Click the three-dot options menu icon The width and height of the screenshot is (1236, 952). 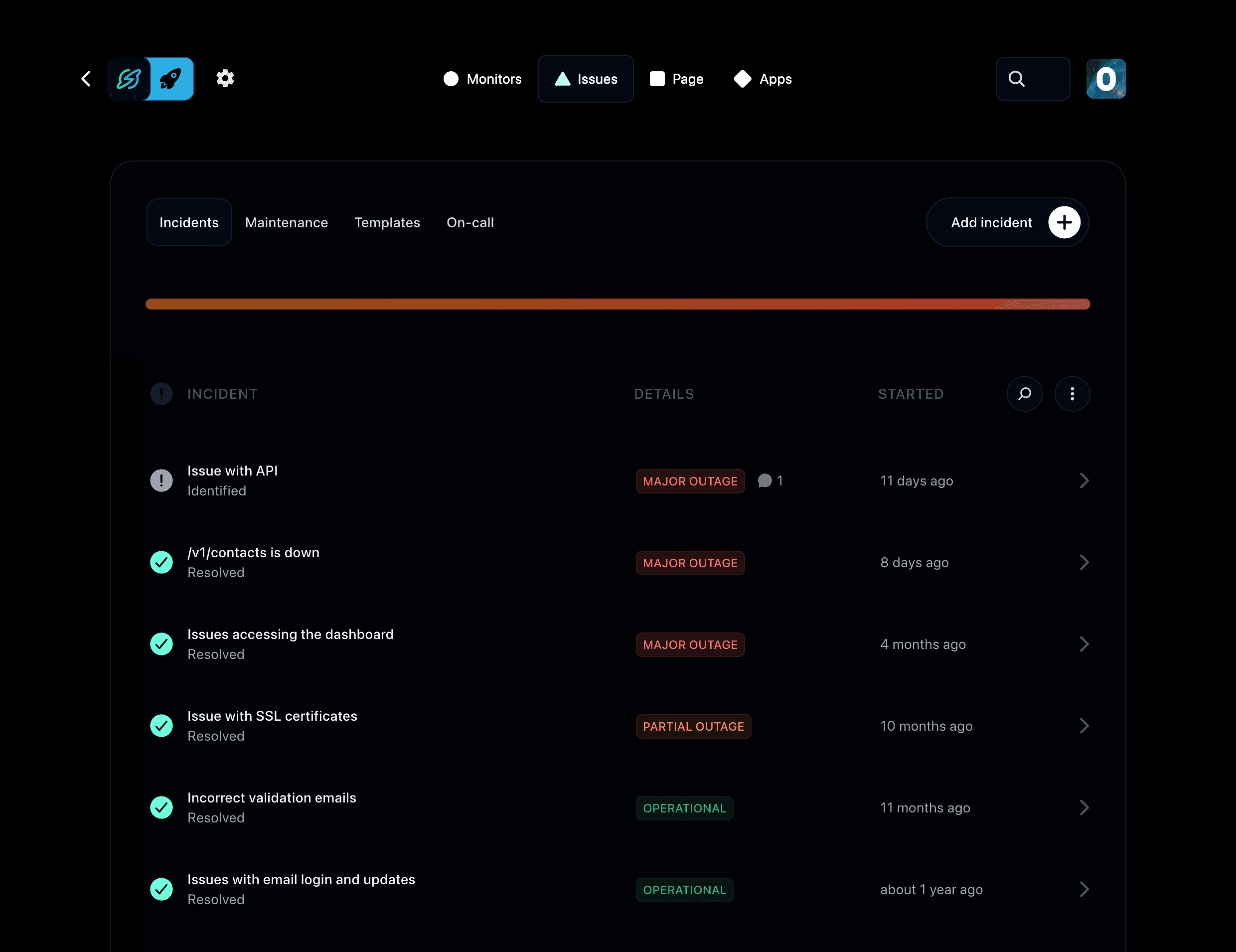[1072, 393]
